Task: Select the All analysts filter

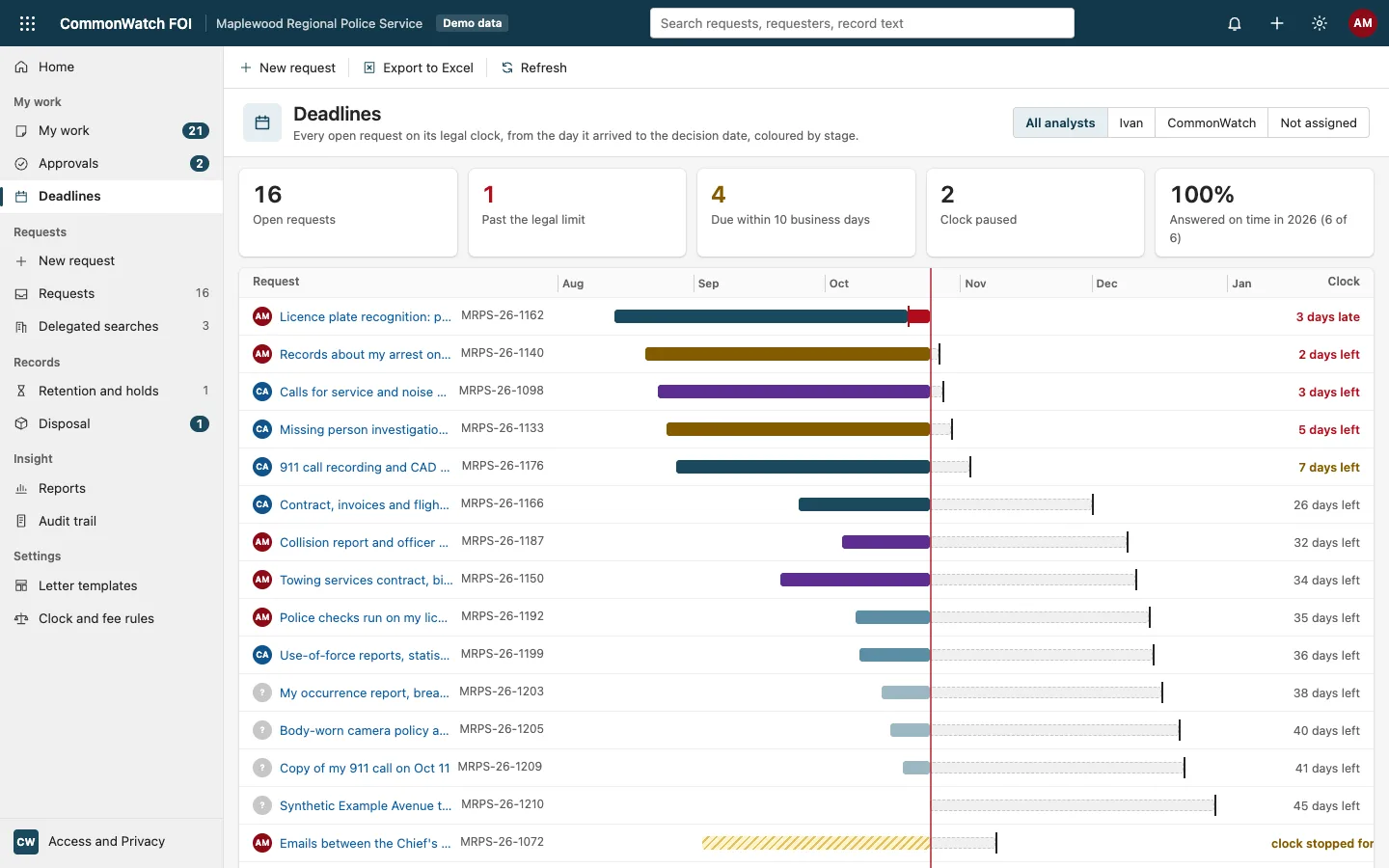Action: [1060, 122]
